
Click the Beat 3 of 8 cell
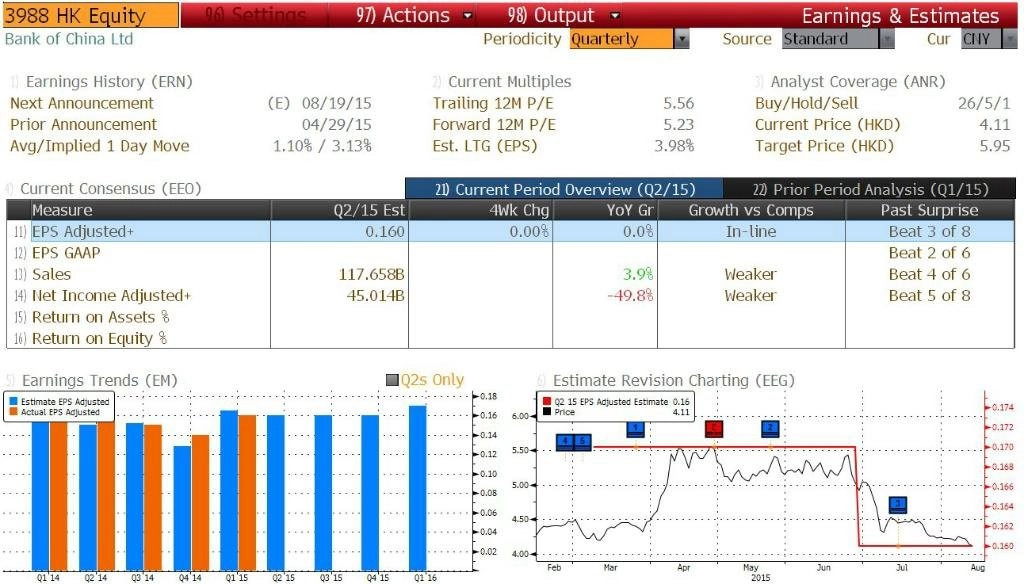(930, 231)
